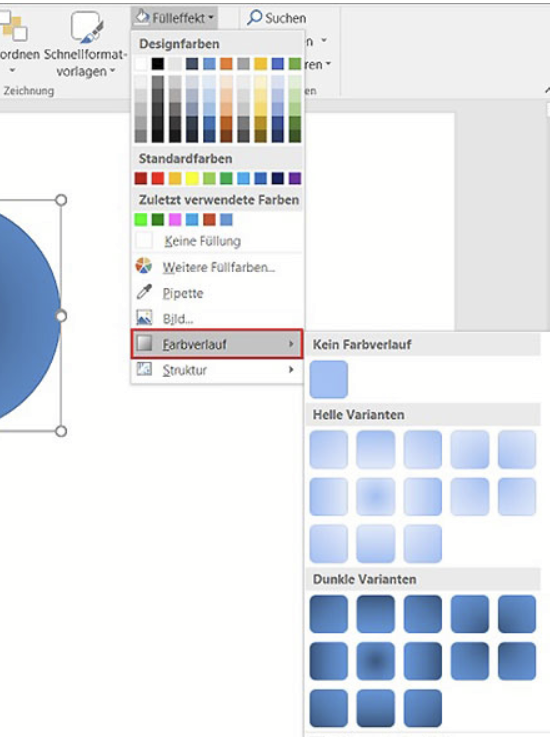Image resolution: width=550 pixels, height=737 pixels.
Task: Pick dark red in Standardfarben
Action: tap(141, 178)
